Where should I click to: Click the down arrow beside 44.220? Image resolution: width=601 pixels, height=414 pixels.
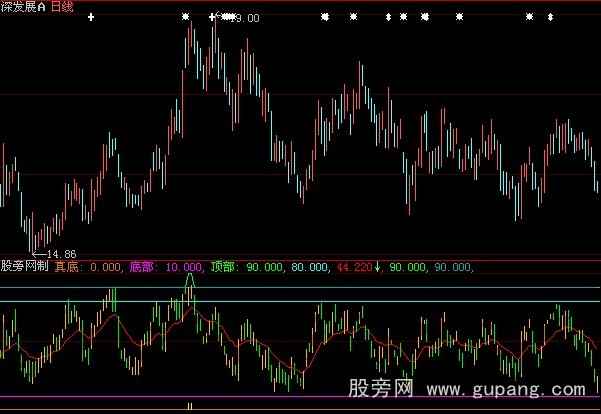[378, 268]
